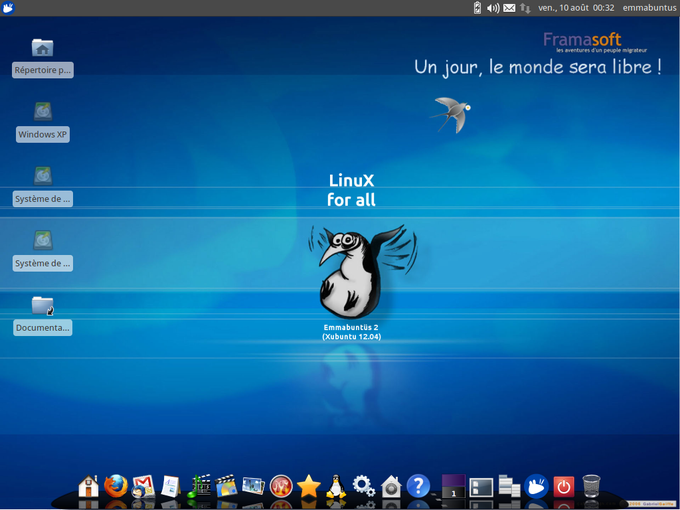Click the show desktop icon in dock
This screenshot has width=680, height=510.
(481, 487)
